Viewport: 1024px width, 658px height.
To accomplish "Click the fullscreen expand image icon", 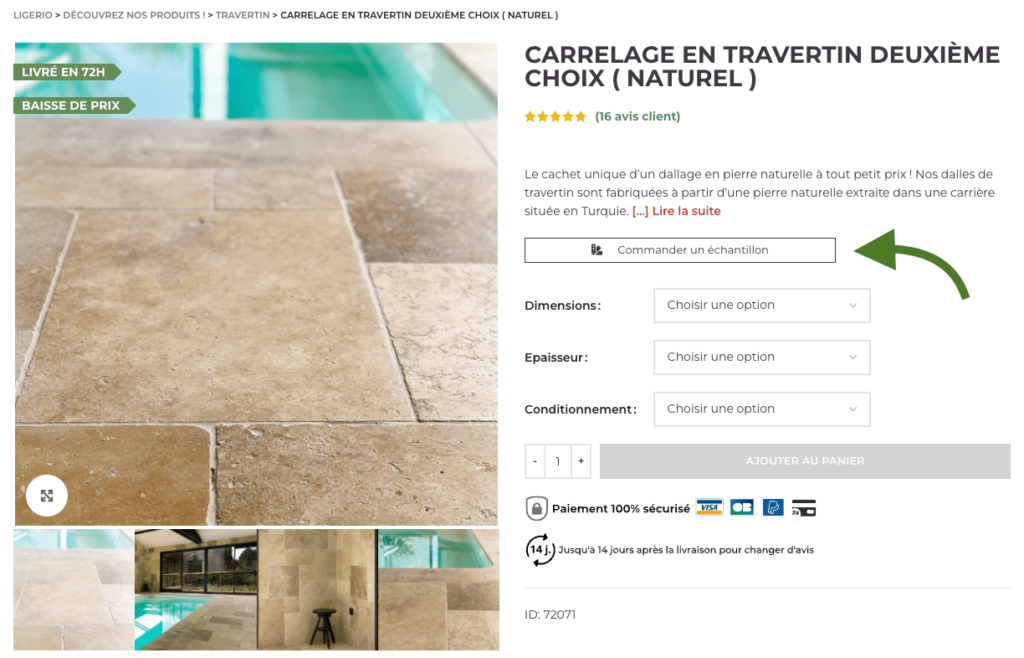I will [x=46, y=495].
